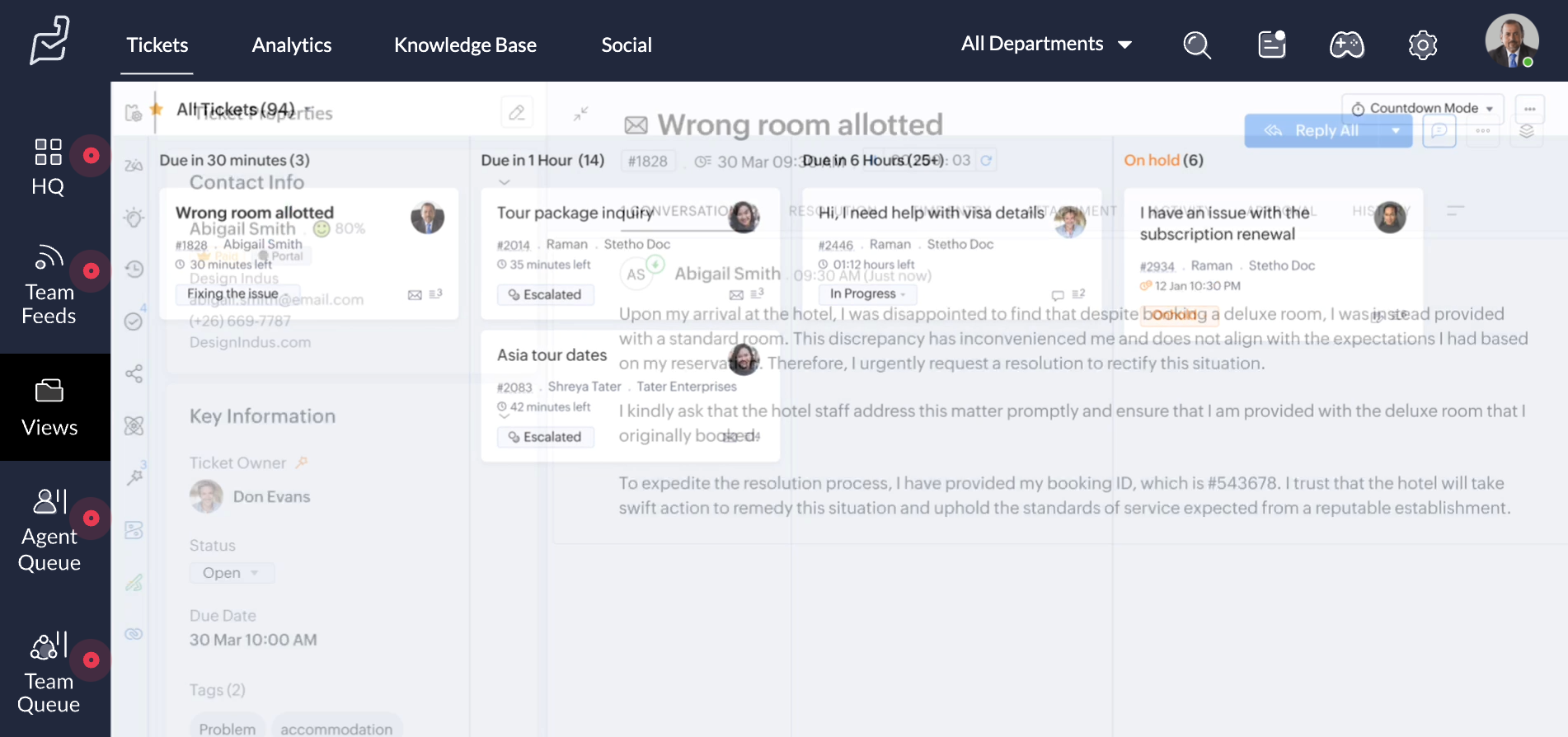This screenshot has height=737, width=1568.
Task: Open the In Progress status dropdown
Action: click(867, 293)
